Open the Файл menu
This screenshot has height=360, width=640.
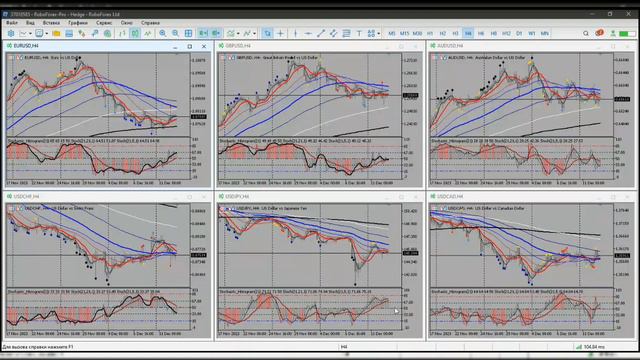(x=12, y=23)
